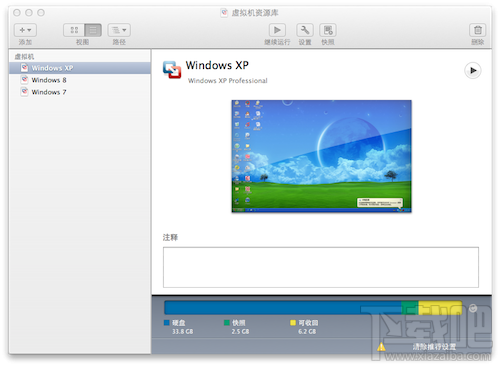Click the yellow warning triangle icon

381,347
